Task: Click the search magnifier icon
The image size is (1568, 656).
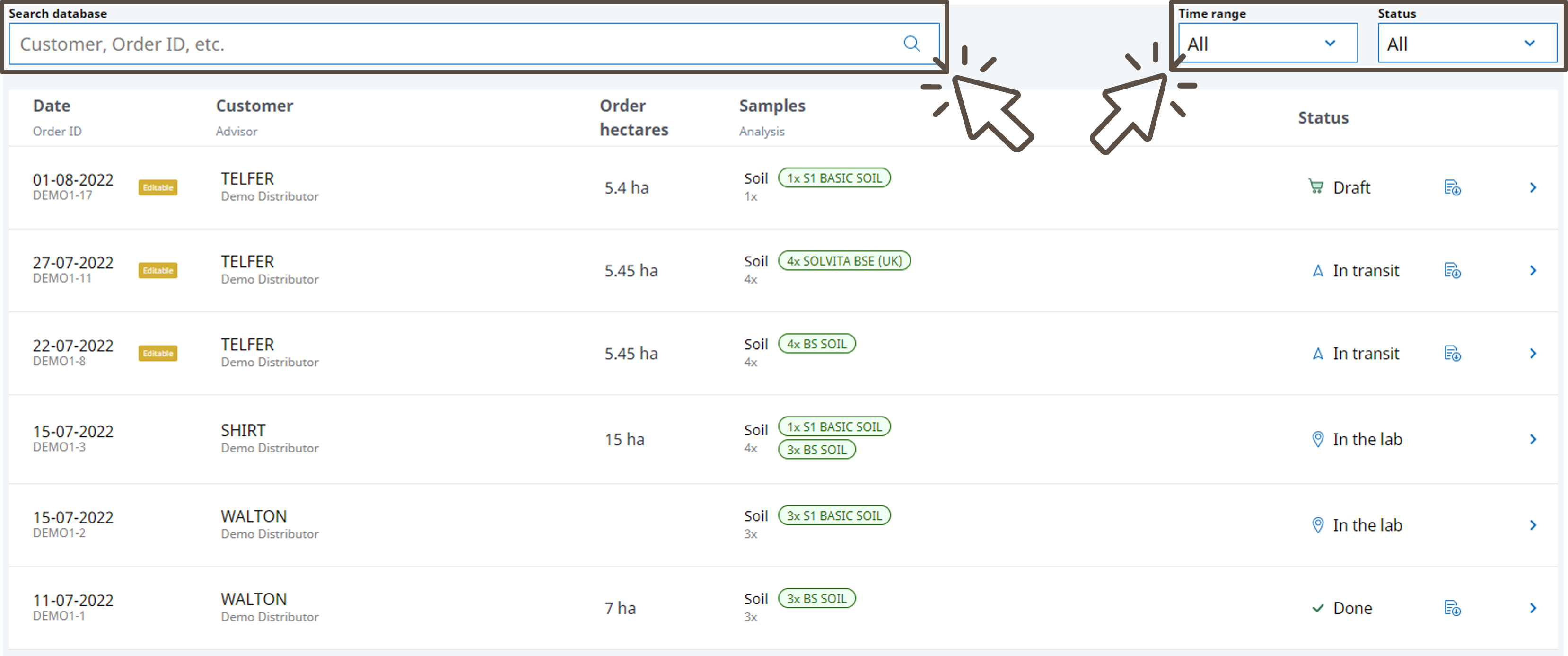Action: pos(911,44)
